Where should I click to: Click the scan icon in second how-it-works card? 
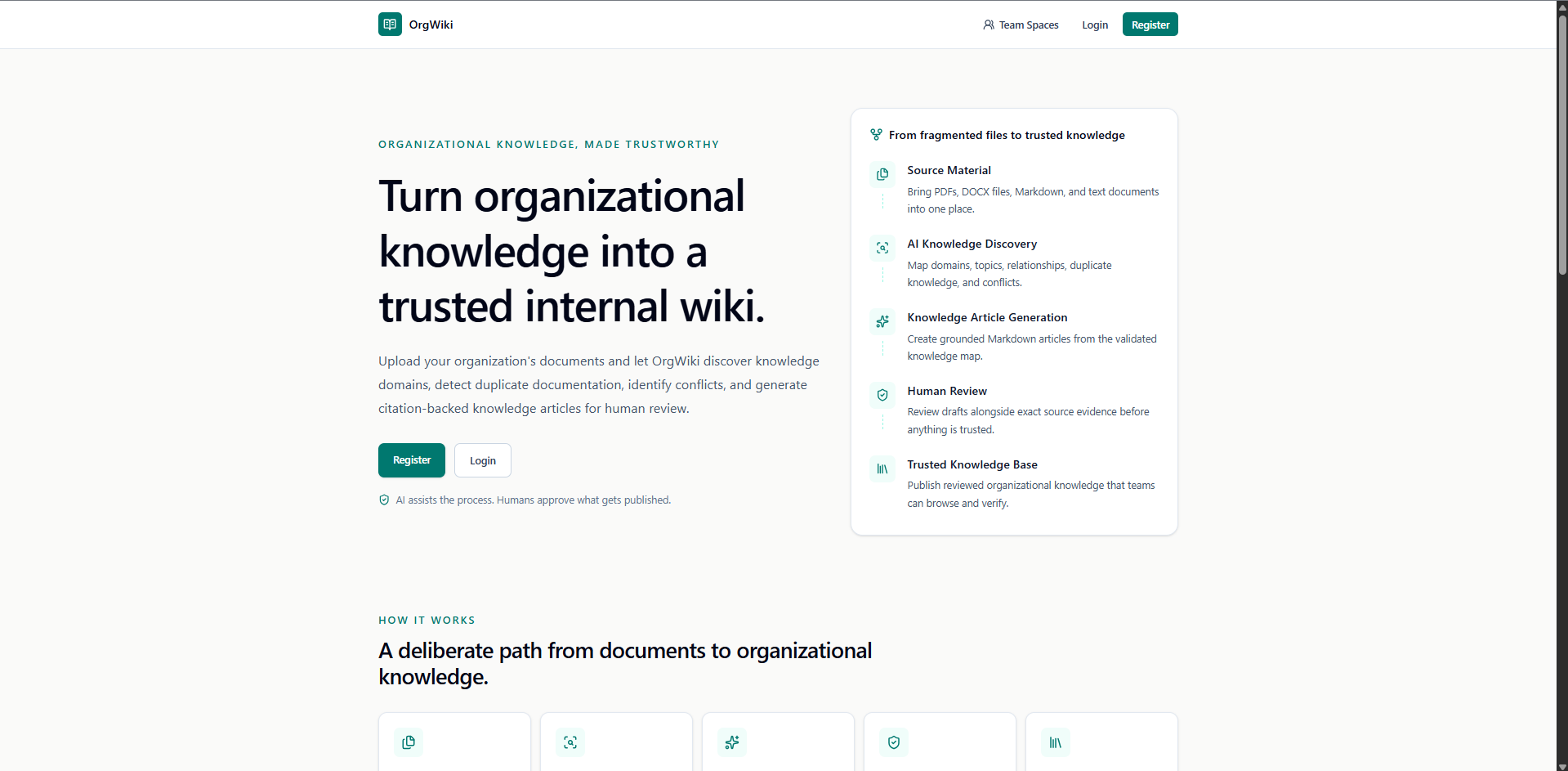pyautogui.click(x=570, y=742)
